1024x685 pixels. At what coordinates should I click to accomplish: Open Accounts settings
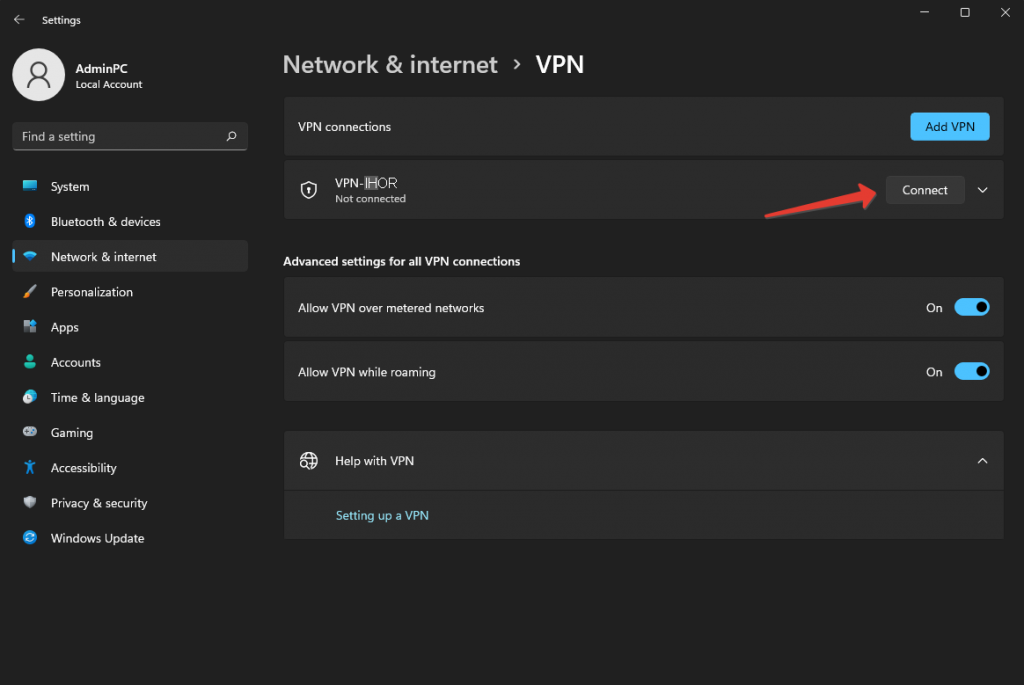75,362
